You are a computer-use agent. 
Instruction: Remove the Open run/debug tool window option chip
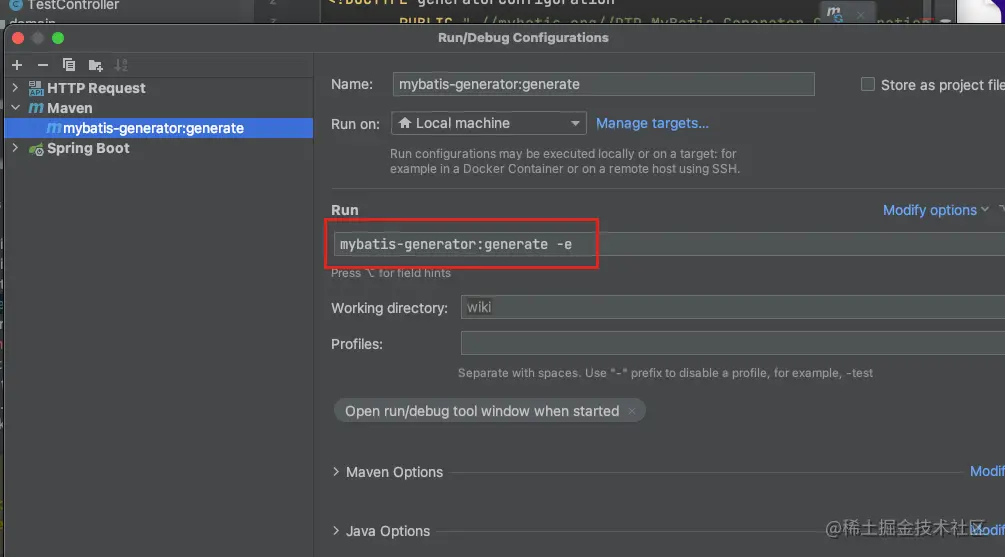point(632,411)
